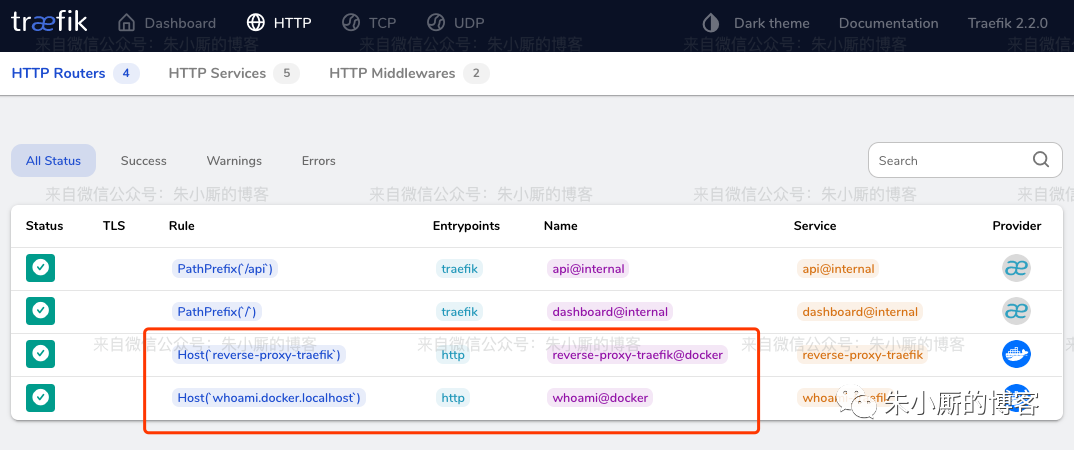Click the dashboard@internal router name

610,312
